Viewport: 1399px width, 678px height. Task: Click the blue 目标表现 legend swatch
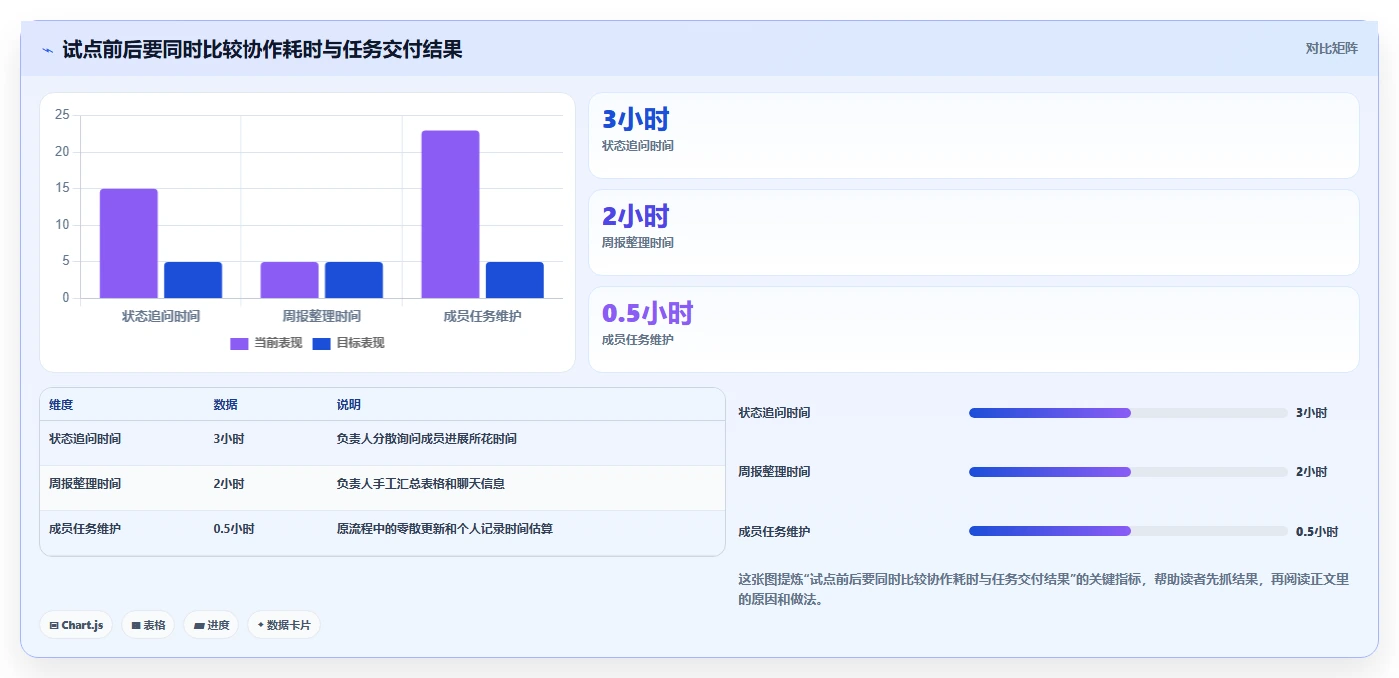(x=321, y=343)
